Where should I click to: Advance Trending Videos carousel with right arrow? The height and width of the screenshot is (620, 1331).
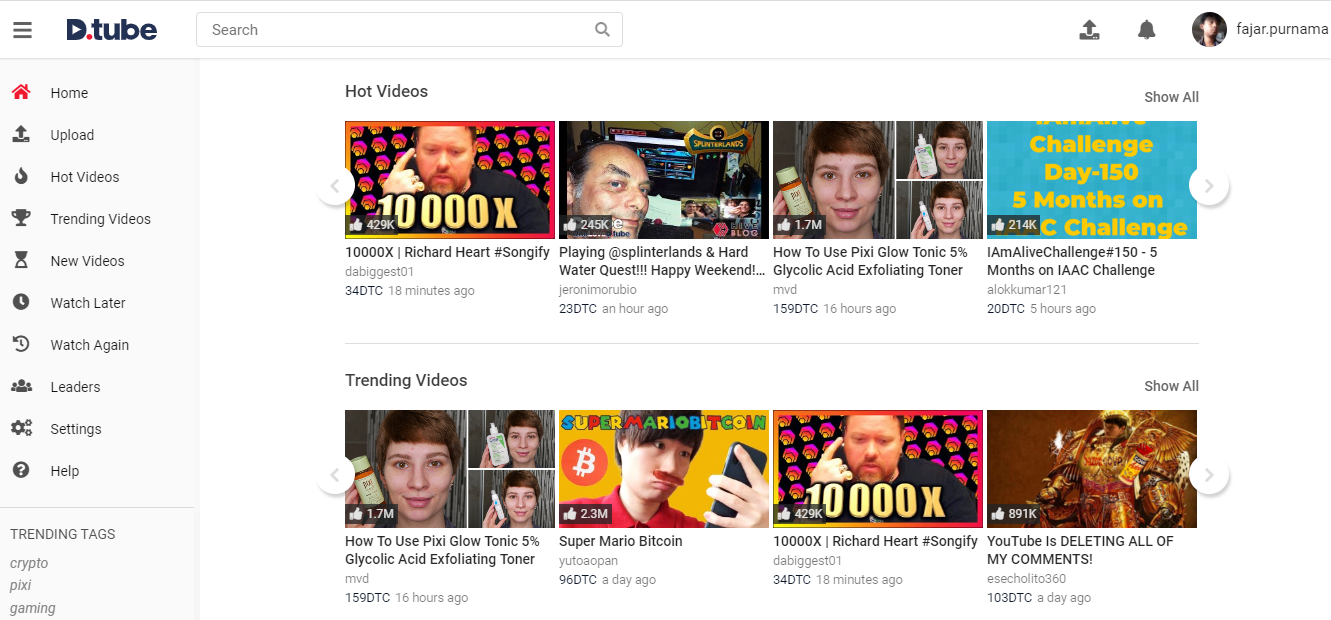[x=1209, y=474]
